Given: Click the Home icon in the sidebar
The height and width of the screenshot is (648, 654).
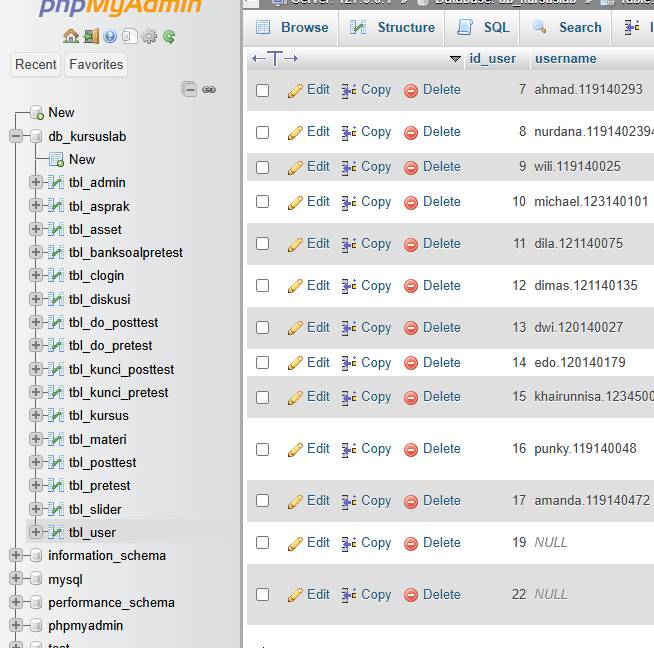Looking at the screenshot, I should tap(70, 37).
